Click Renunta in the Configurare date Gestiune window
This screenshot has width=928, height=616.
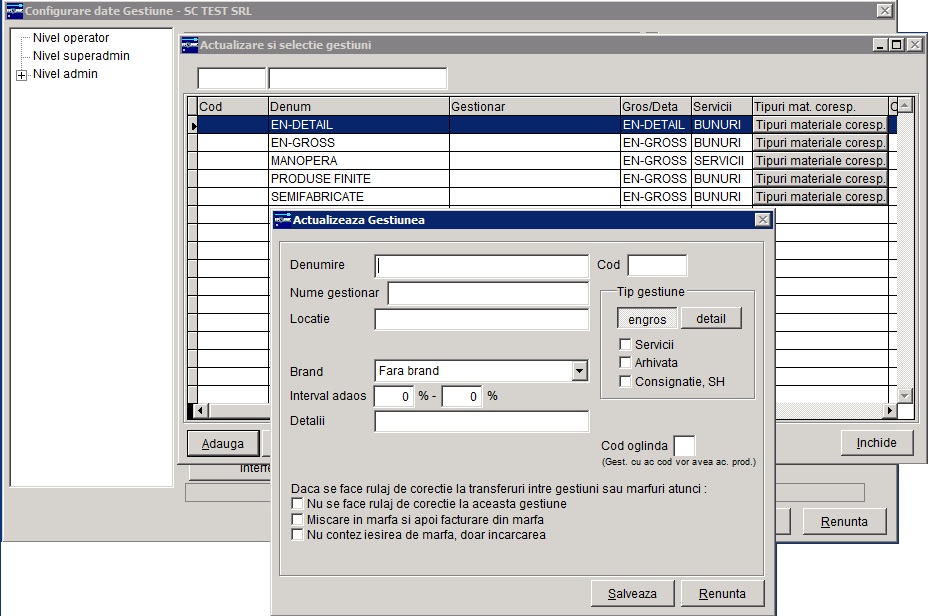[844, 522]
